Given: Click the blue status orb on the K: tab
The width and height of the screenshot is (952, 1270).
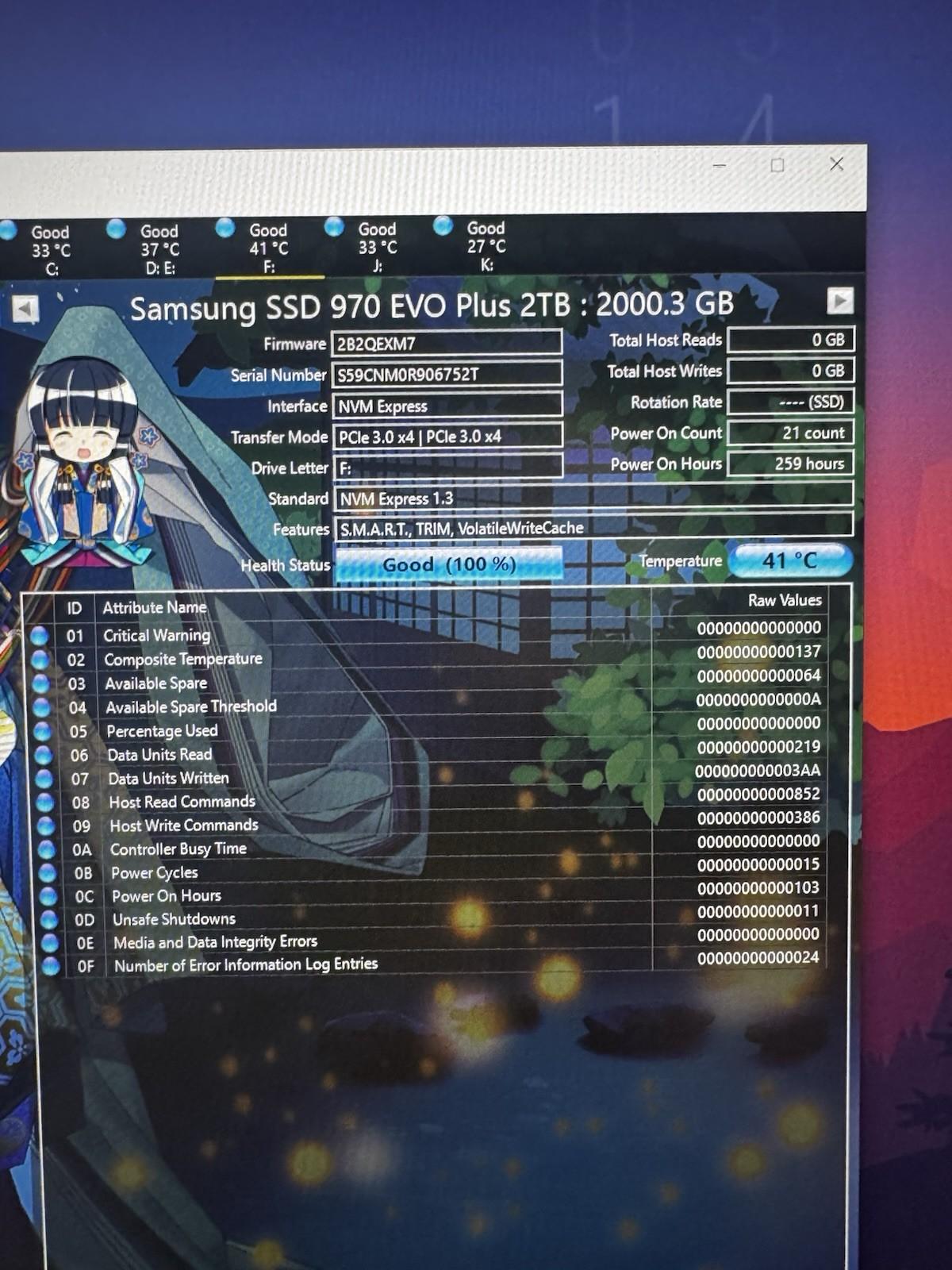Looking at the screenshot, I should pyautogui.click(x=443, y=226).
